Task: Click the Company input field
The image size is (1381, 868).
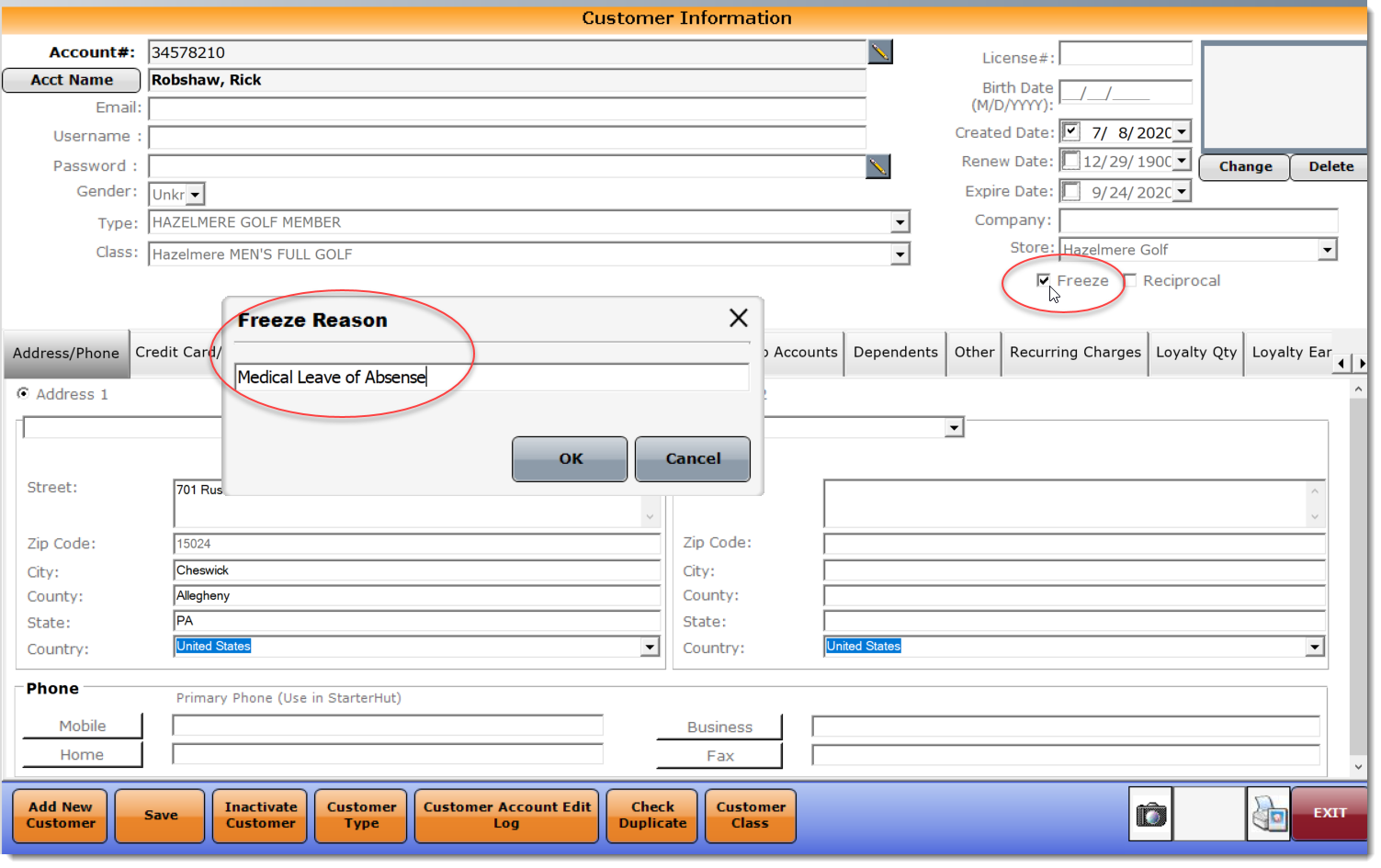Action: (1198, 220)
